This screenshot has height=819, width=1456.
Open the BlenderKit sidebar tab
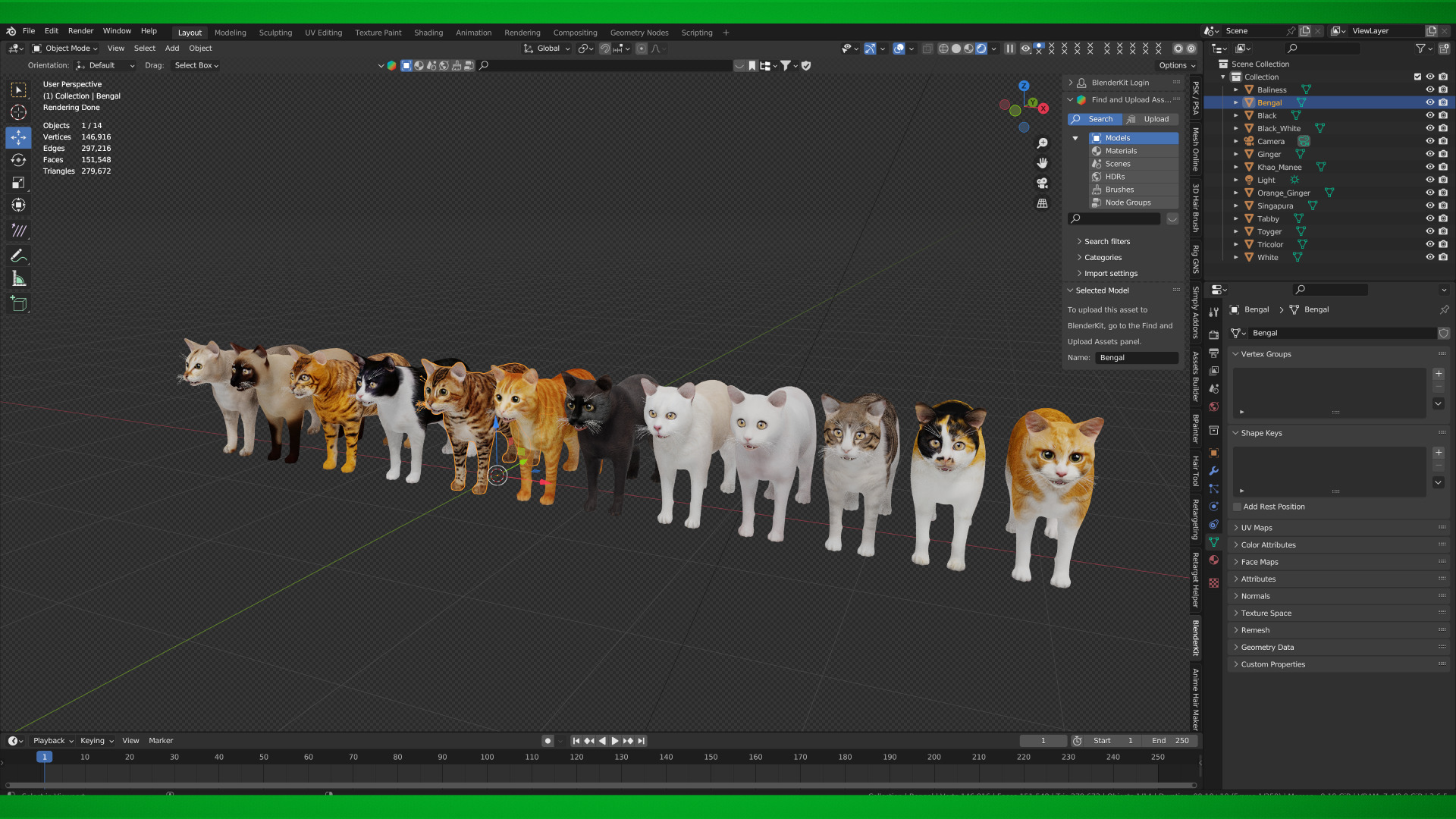pos(1196,638)
